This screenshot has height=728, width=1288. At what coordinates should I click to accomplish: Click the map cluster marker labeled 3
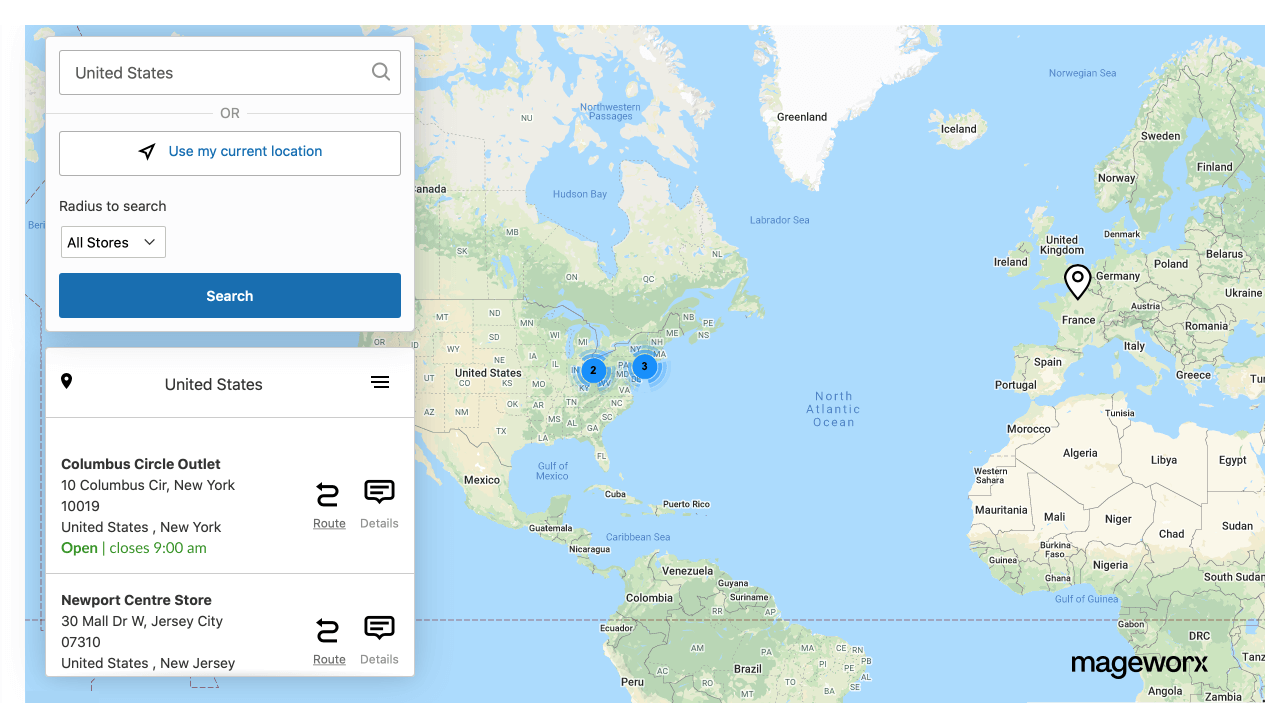coord(644,366)
